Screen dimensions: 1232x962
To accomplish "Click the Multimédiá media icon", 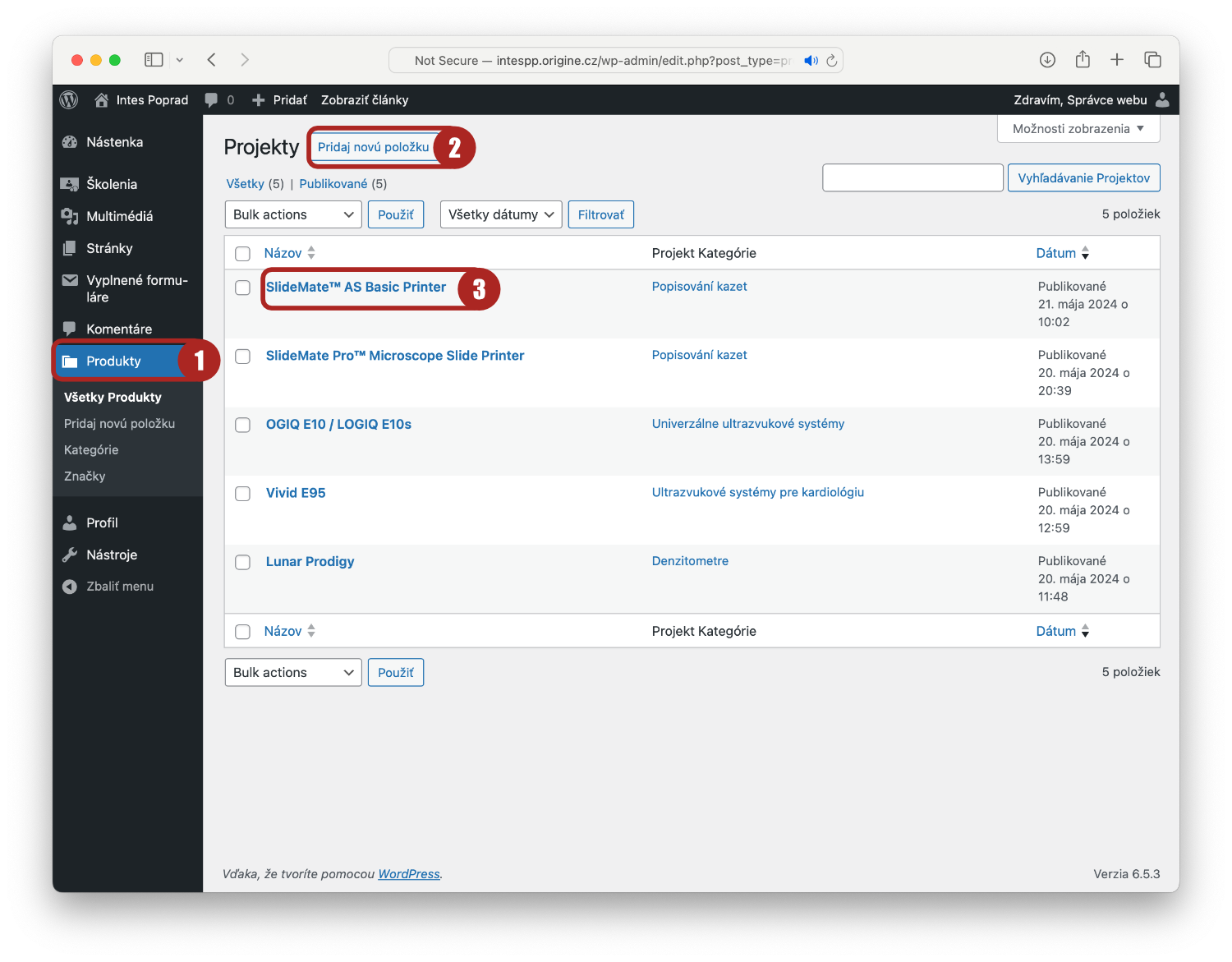I will [70, 216].
